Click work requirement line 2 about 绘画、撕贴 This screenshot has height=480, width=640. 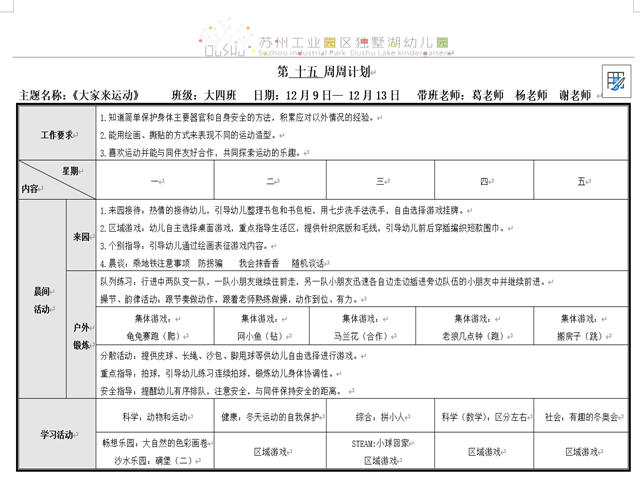pyautogui.click(x=189, y=135)
